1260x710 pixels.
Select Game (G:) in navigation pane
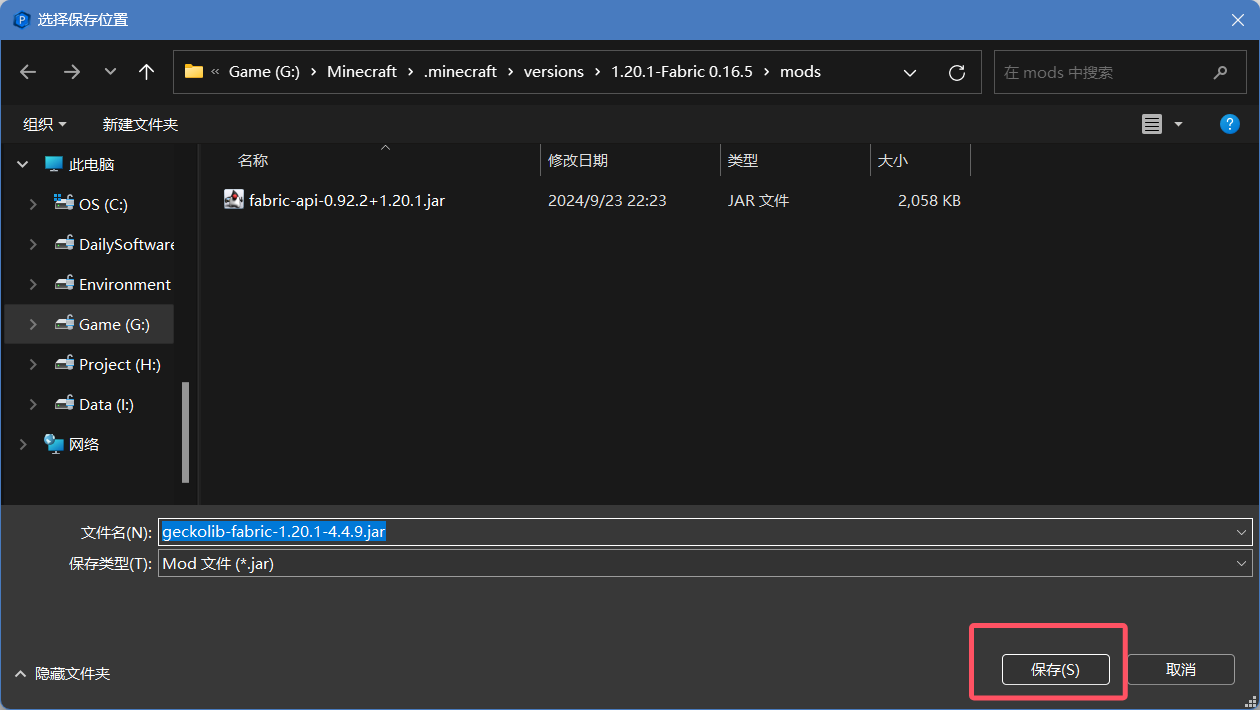(x=114, y=324)
